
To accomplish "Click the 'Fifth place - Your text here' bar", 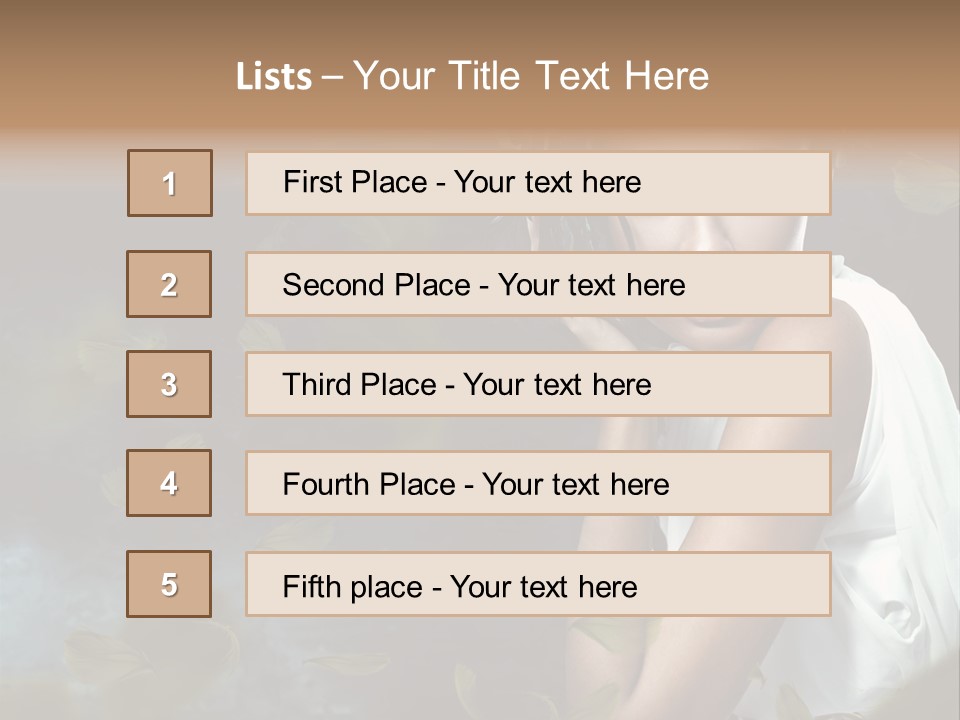I will click(x=538, y=584).
